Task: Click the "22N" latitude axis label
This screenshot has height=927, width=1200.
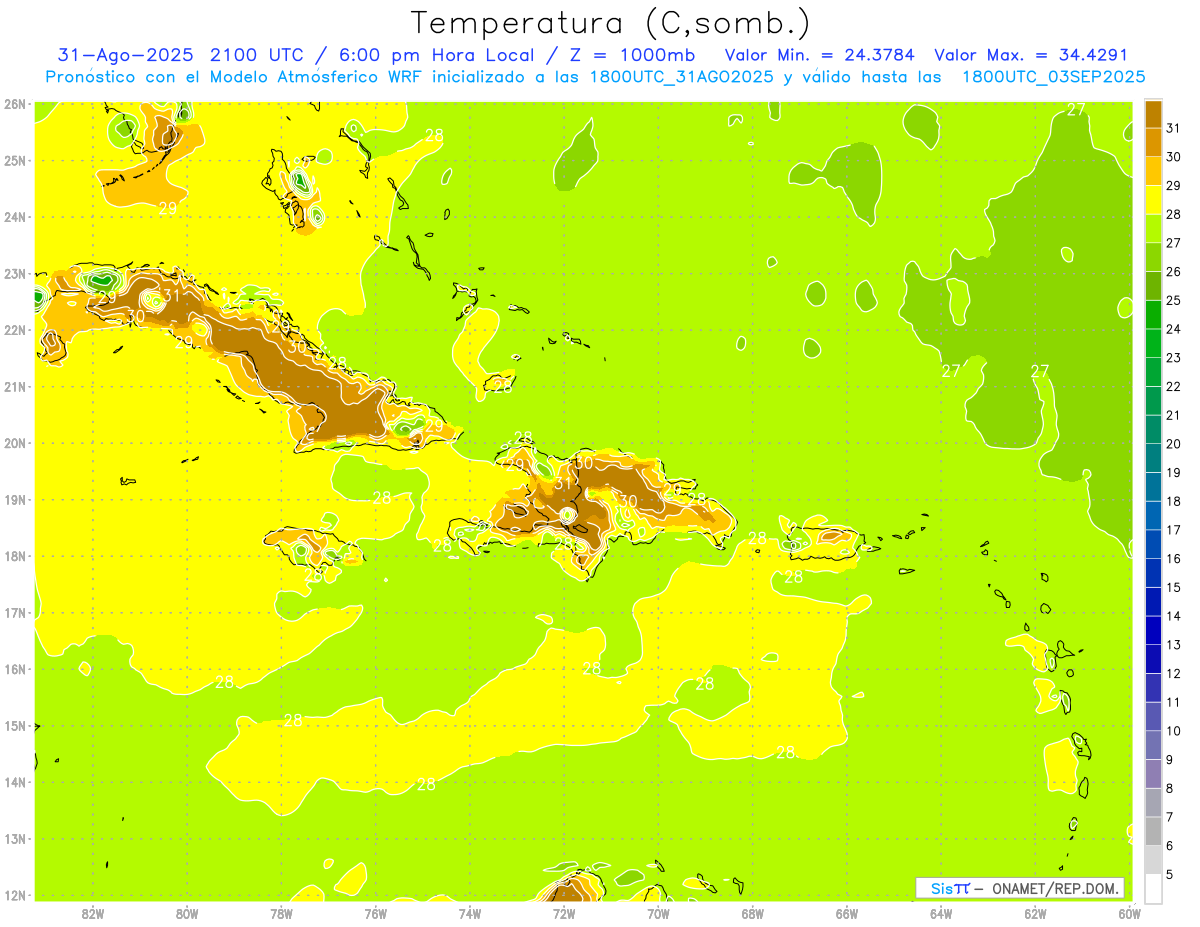Action: (15, 330)
